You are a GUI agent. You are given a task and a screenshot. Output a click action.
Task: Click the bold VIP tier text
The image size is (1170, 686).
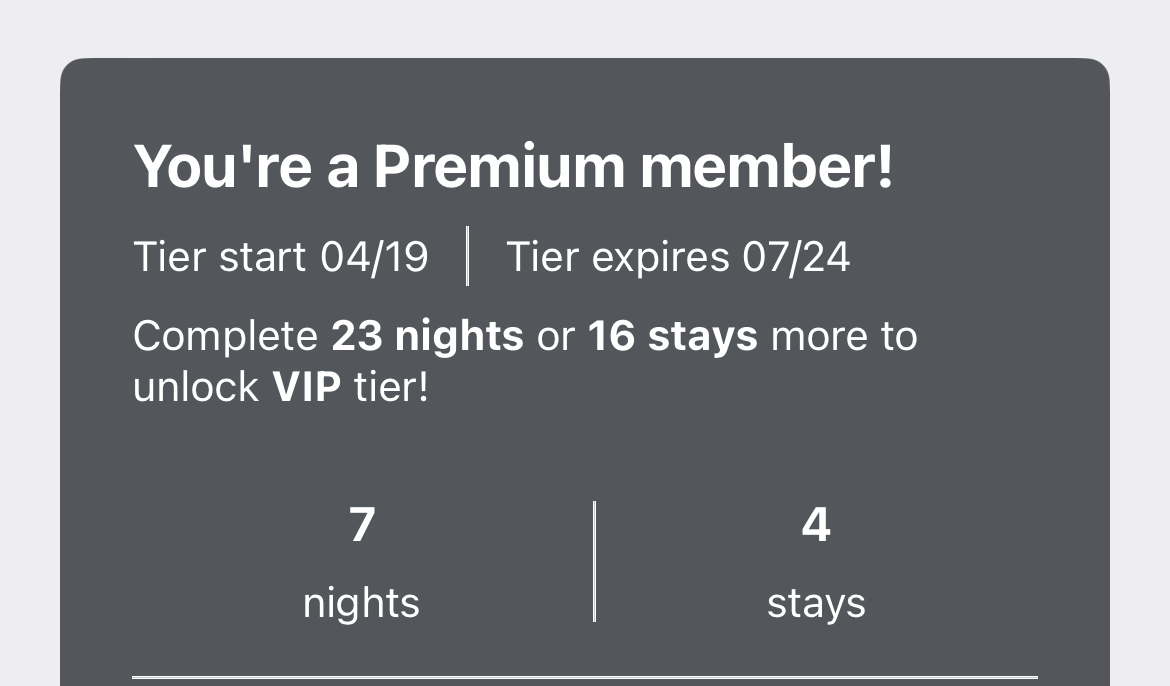pos(307,387)
